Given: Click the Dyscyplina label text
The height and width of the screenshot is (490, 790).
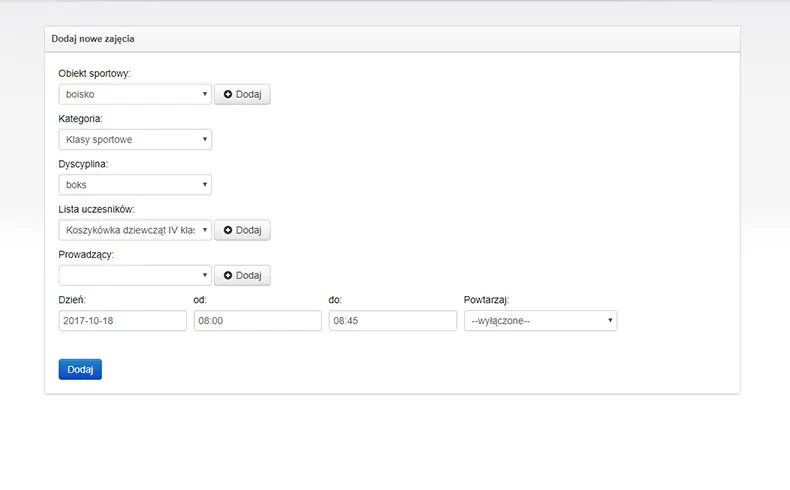Looking at the screenshot, I should pos(83,164).
